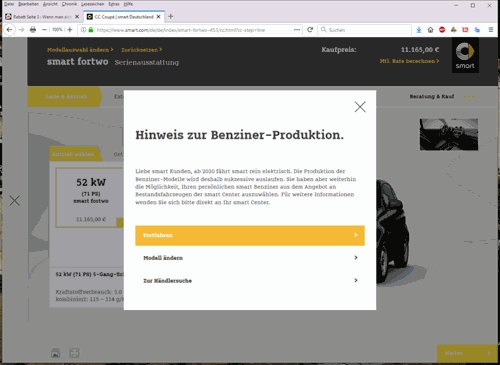This screenshot has height=365, width=500.
Task: Click the Serienausstattung label
Action: [147, 62]
